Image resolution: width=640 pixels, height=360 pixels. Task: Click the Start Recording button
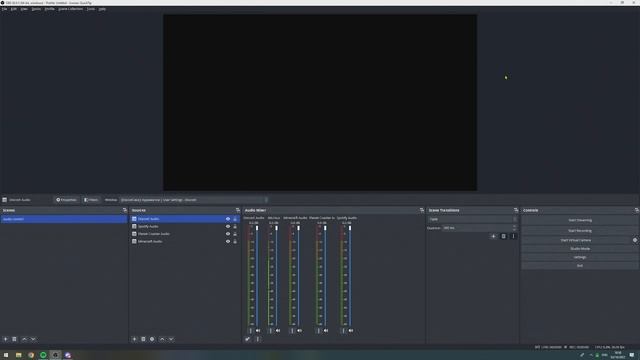pyautogui.click(x=580, y=231)
